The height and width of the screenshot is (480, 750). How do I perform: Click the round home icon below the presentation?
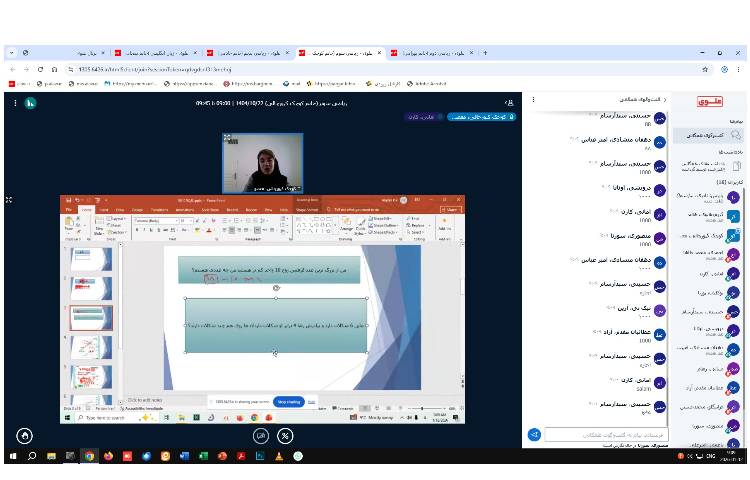24,435
